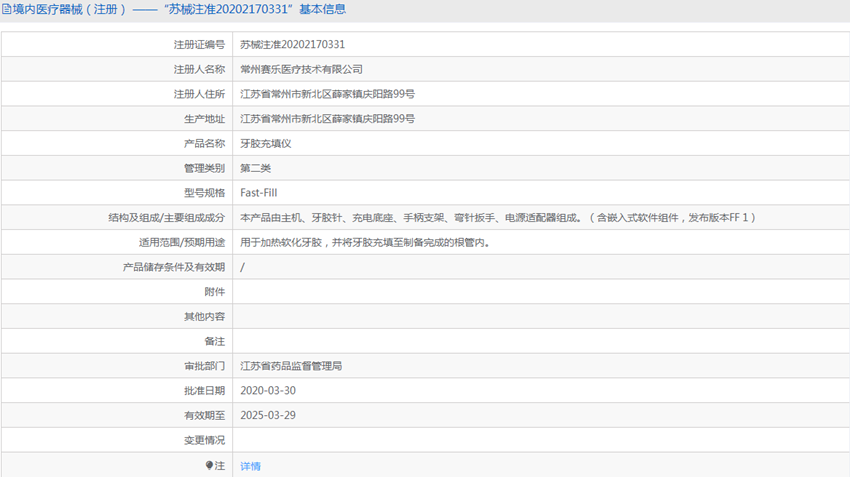The height and width of the screenshot is (477, 850).
Task: Select model value Fast-Fill
Action: 259,193
